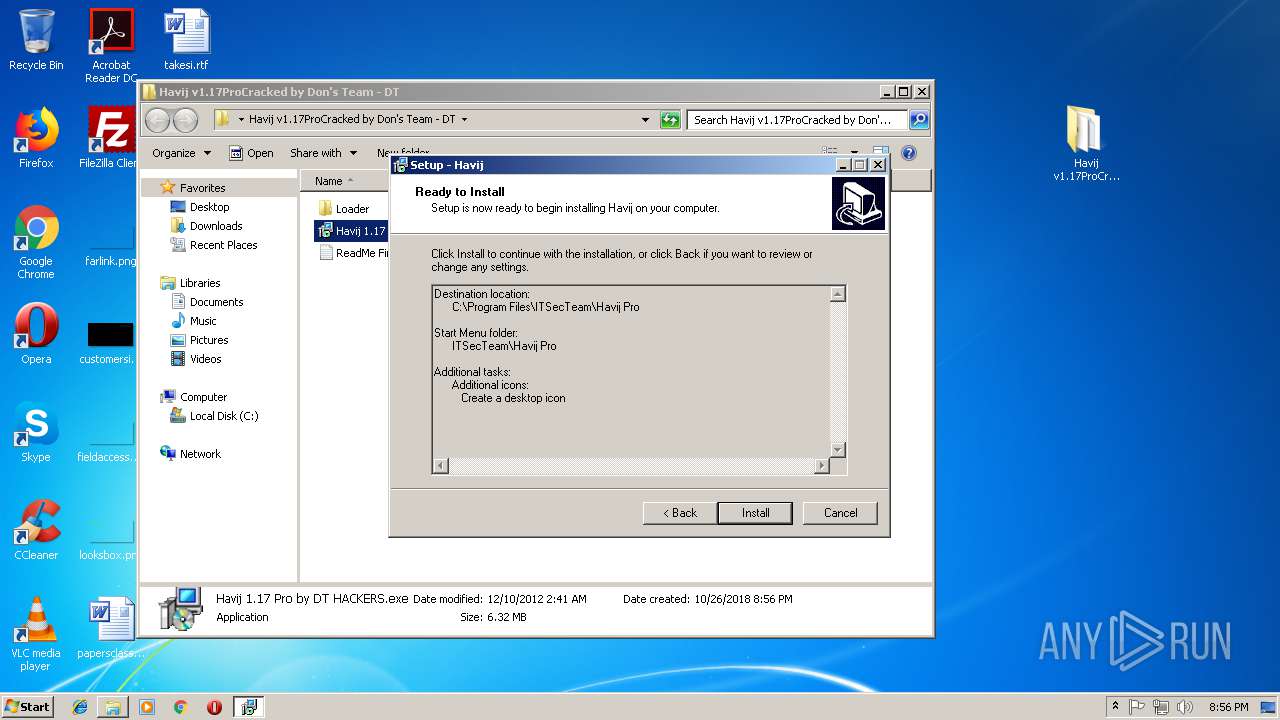Open takesi.rtf document on desktop

pyautogui.click(x=187, y=40)
